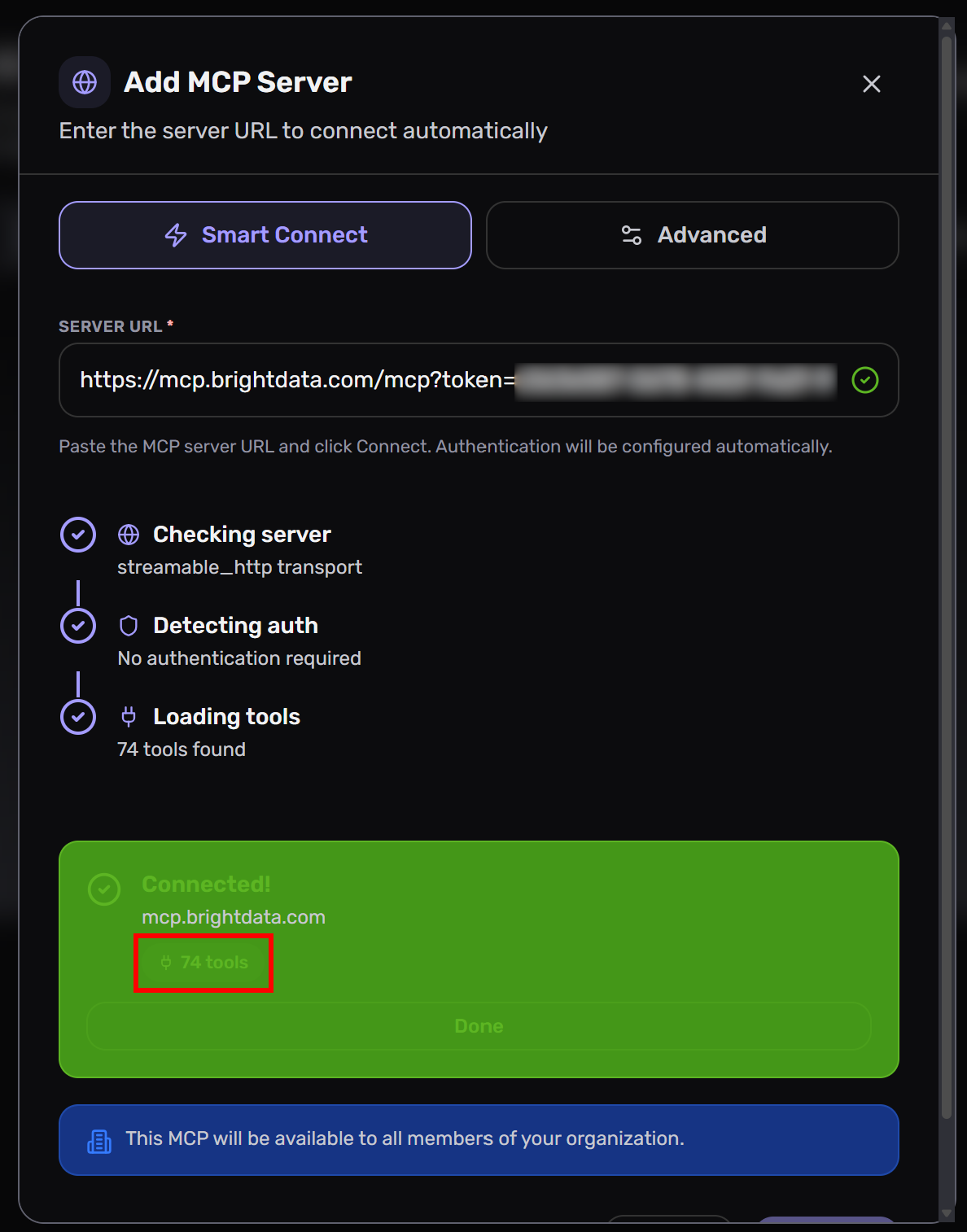
Task: Close the Add MCP Server dialog
Action: pos(872,84)
